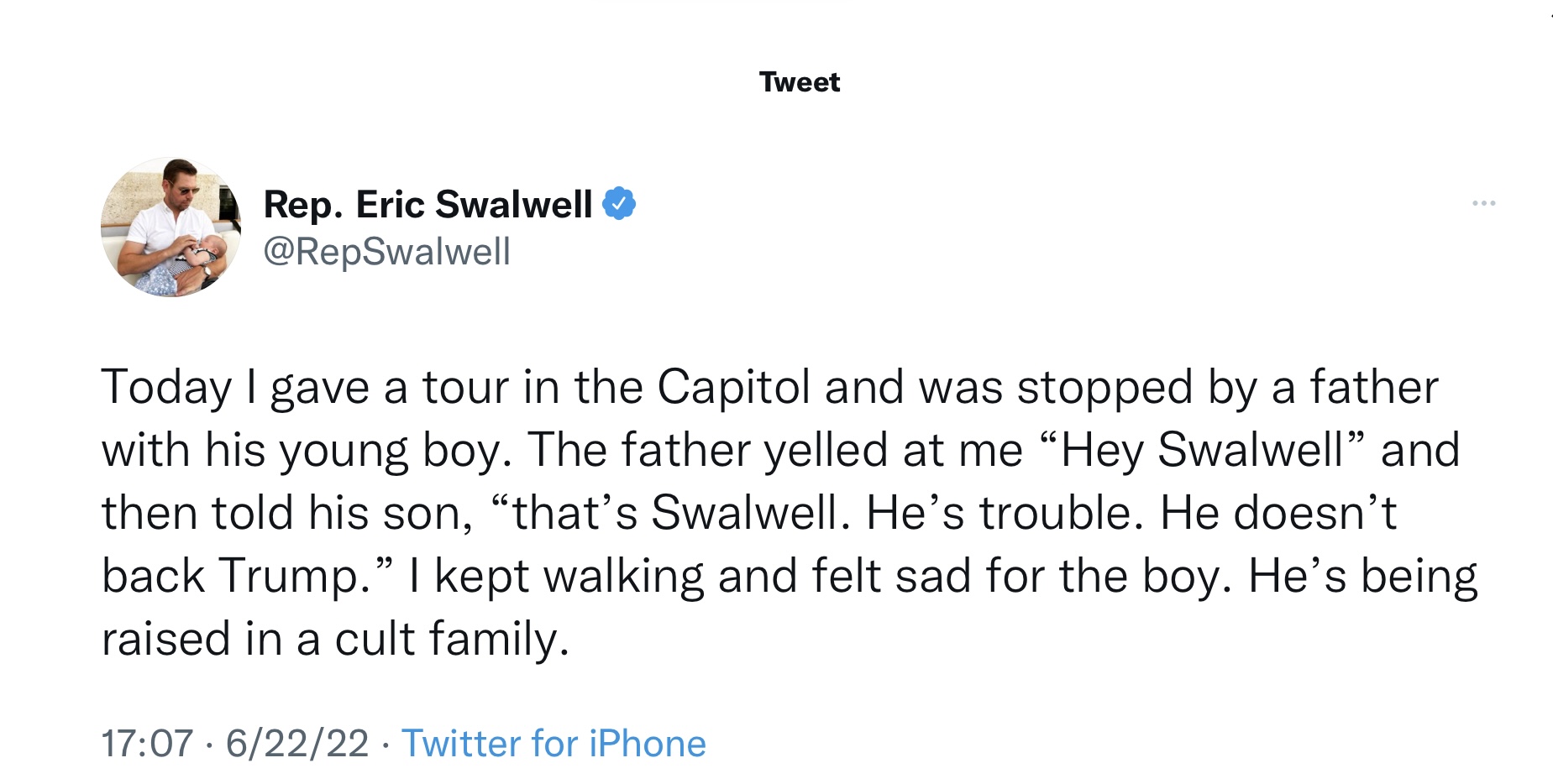
Task: Click the word "Trump" in the tweet
Action: coord(290,576)
